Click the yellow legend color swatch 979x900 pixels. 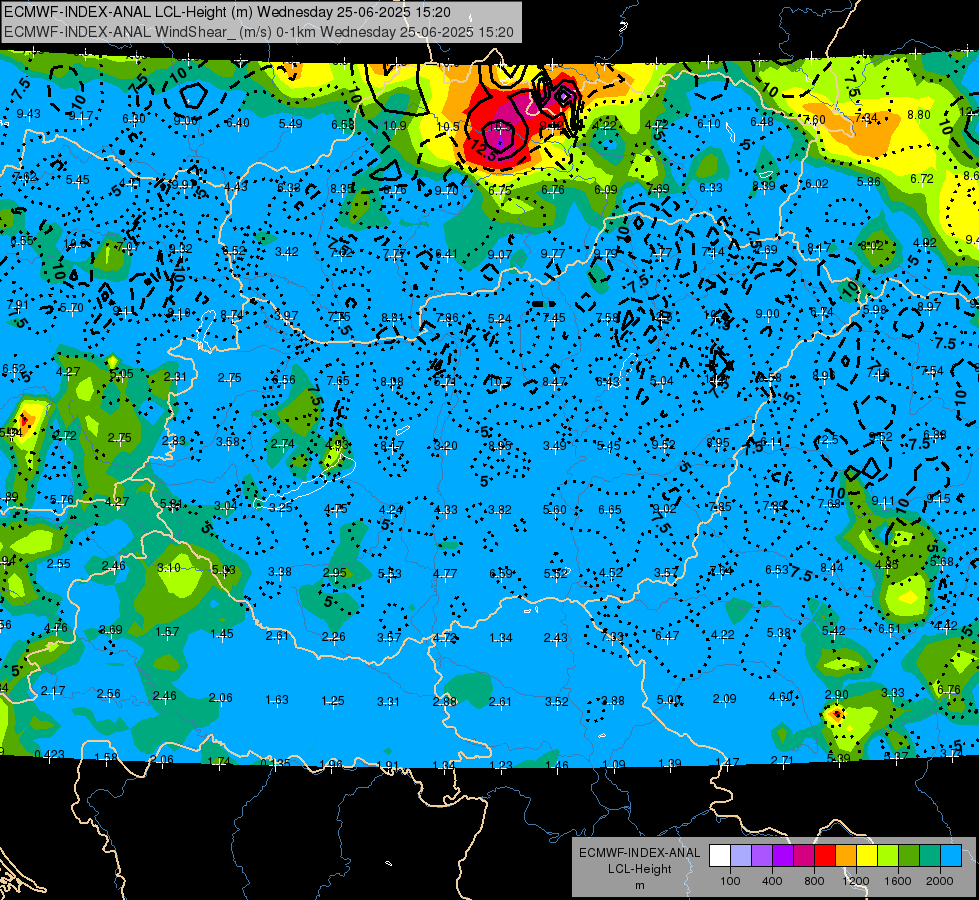point(867,856)
